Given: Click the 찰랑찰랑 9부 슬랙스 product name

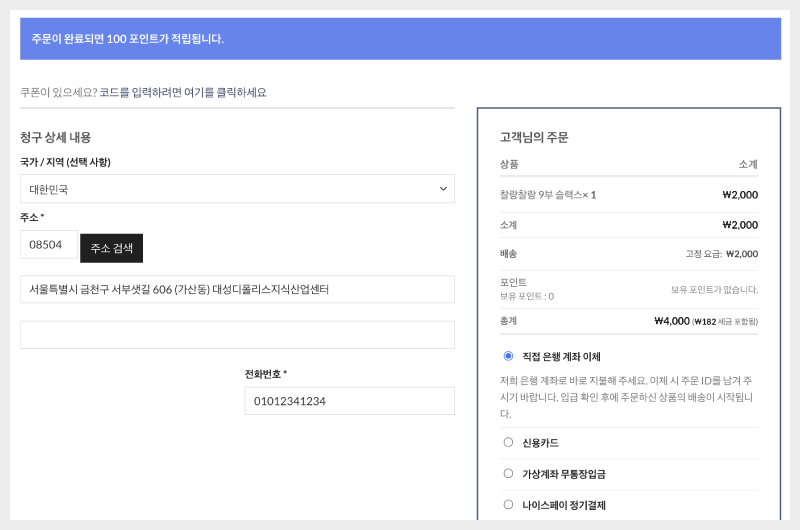Looking at the screenshot, I should click(x=541, y=195).
